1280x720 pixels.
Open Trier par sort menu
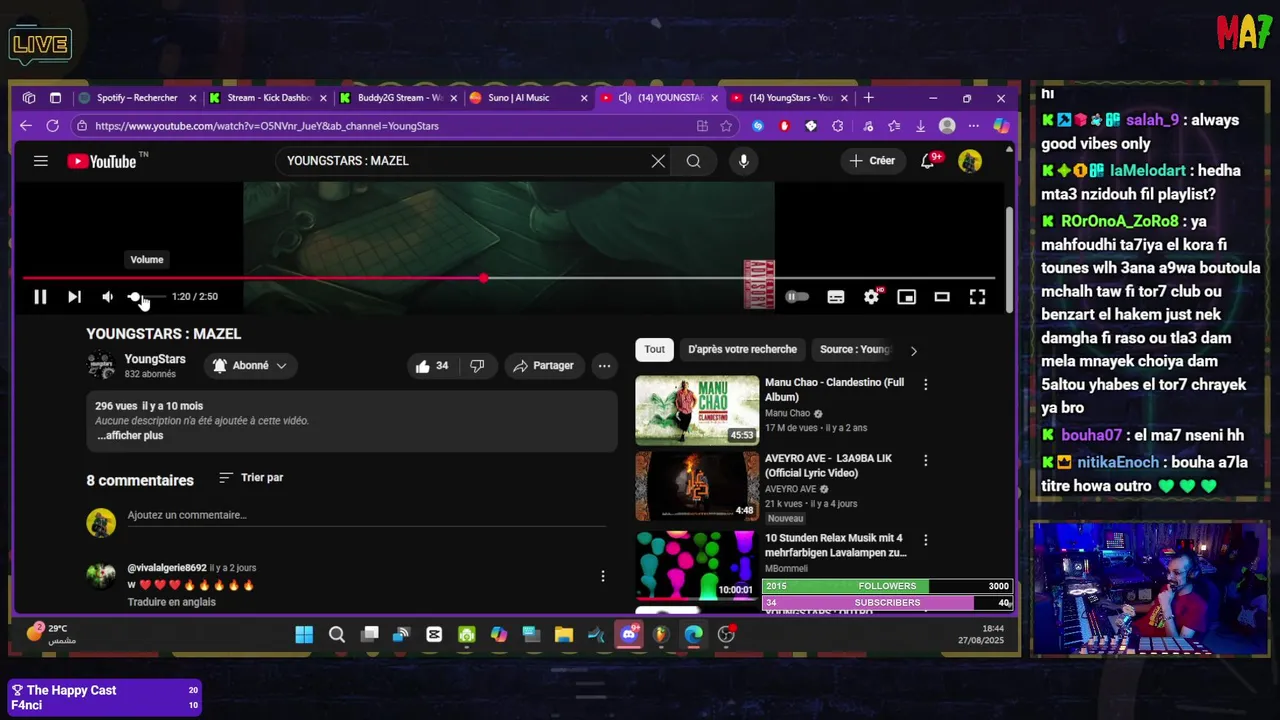click(x=251, y=478)
